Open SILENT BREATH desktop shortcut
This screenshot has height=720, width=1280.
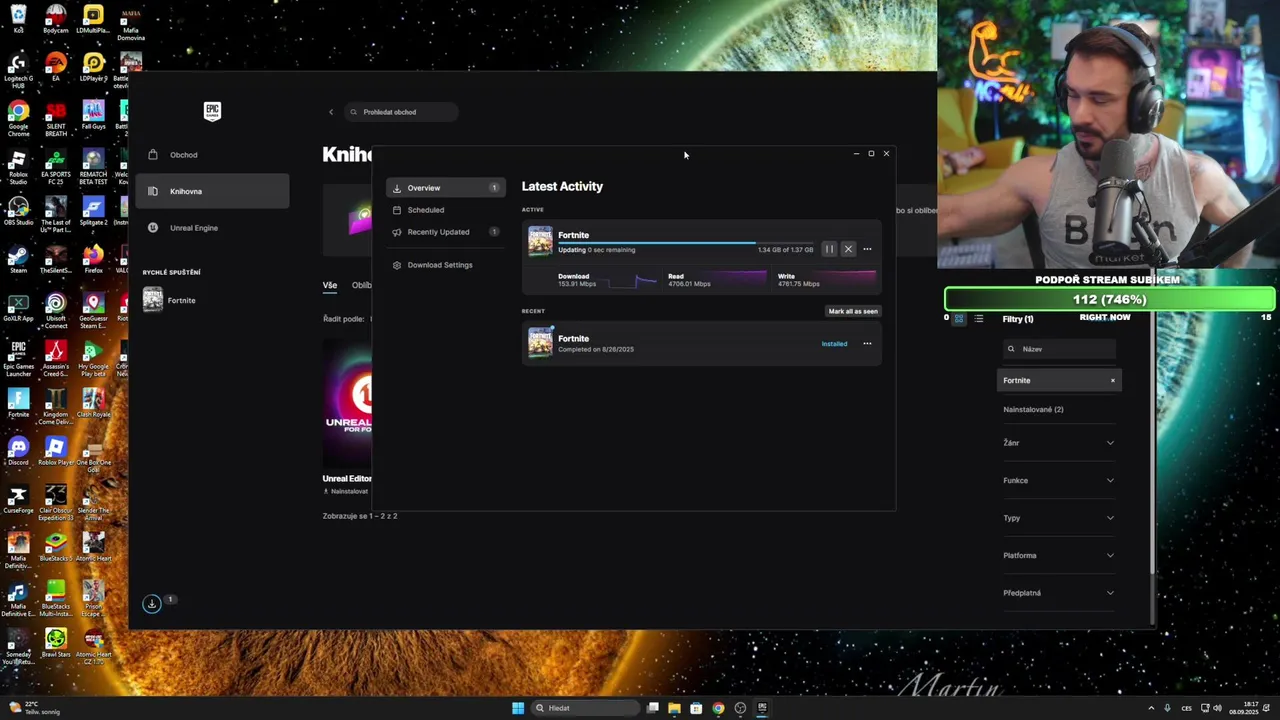(56, 118)
